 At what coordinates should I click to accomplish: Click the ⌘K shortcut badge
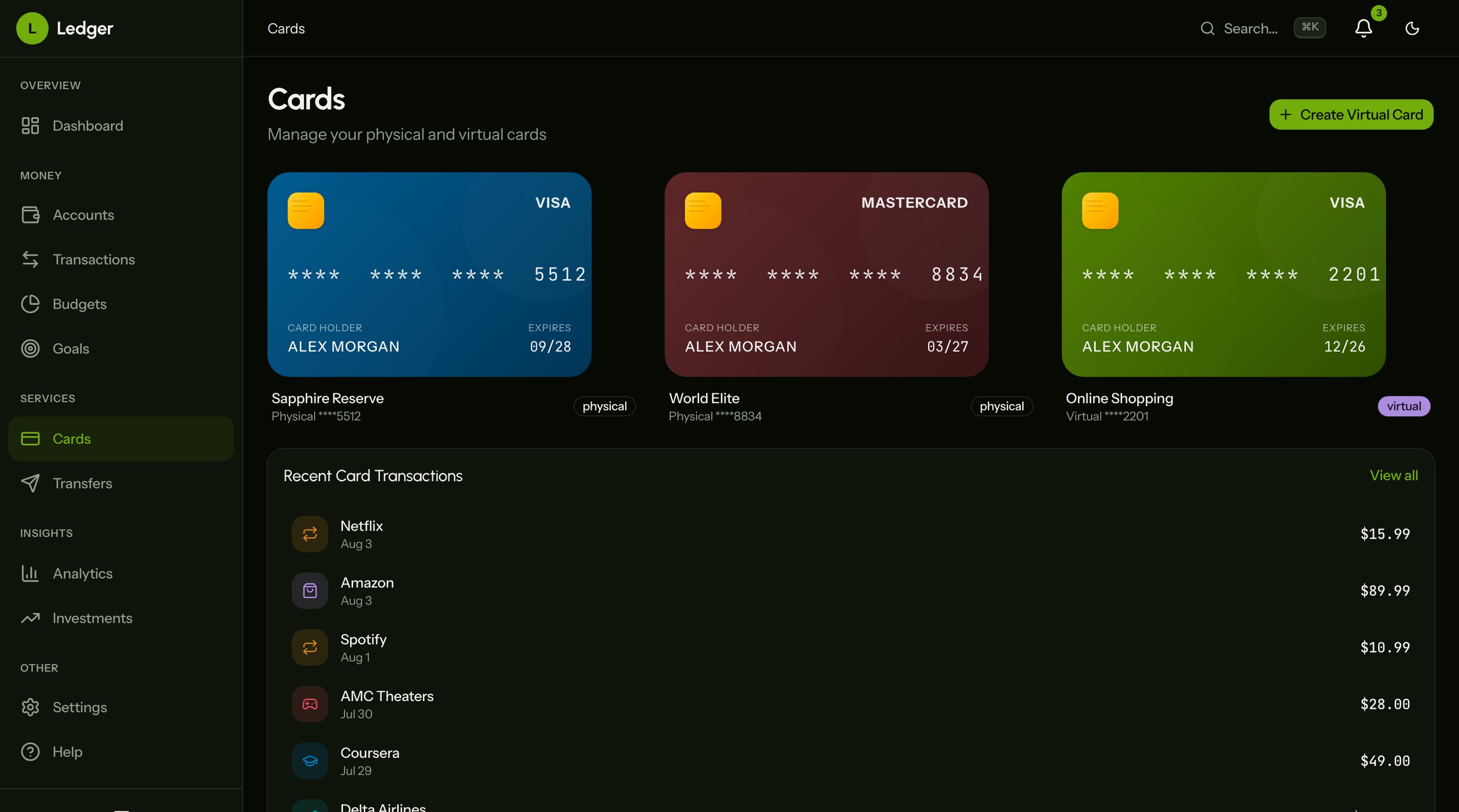(x=1309, y=27)
